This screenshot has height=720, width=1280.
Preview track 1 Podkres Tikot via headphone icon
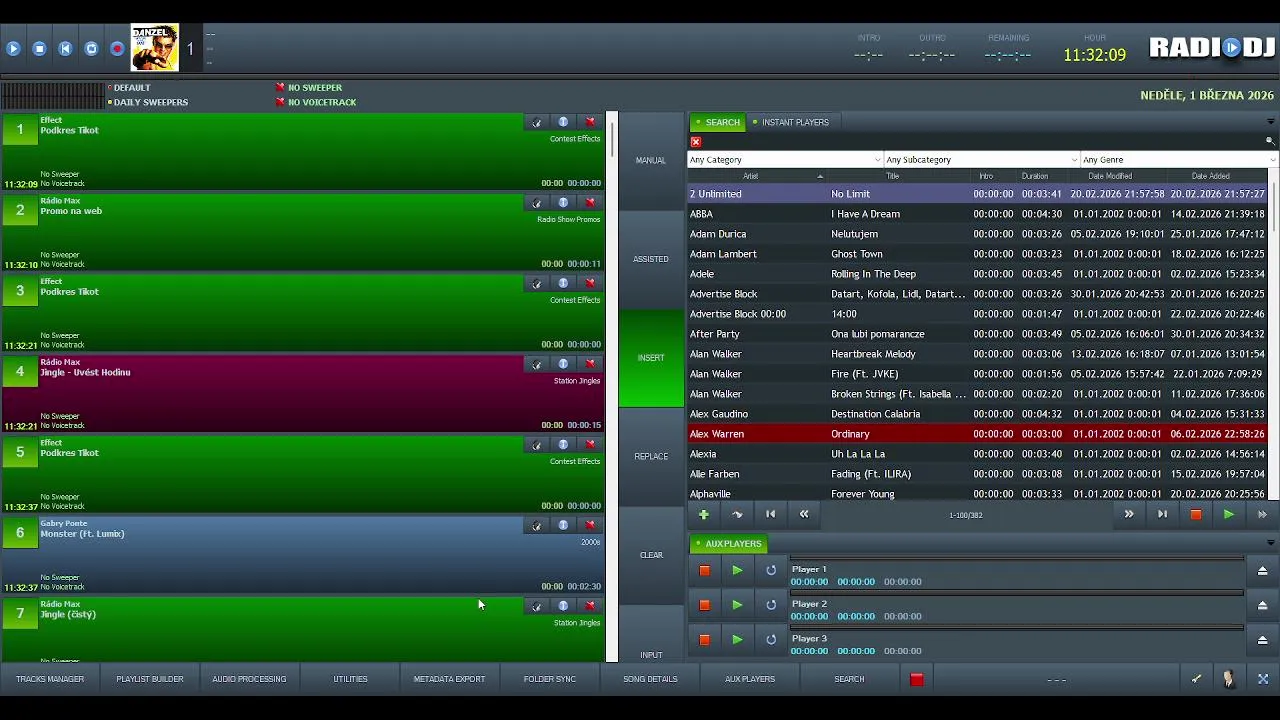pyautogui.click(x=537, y=122)
